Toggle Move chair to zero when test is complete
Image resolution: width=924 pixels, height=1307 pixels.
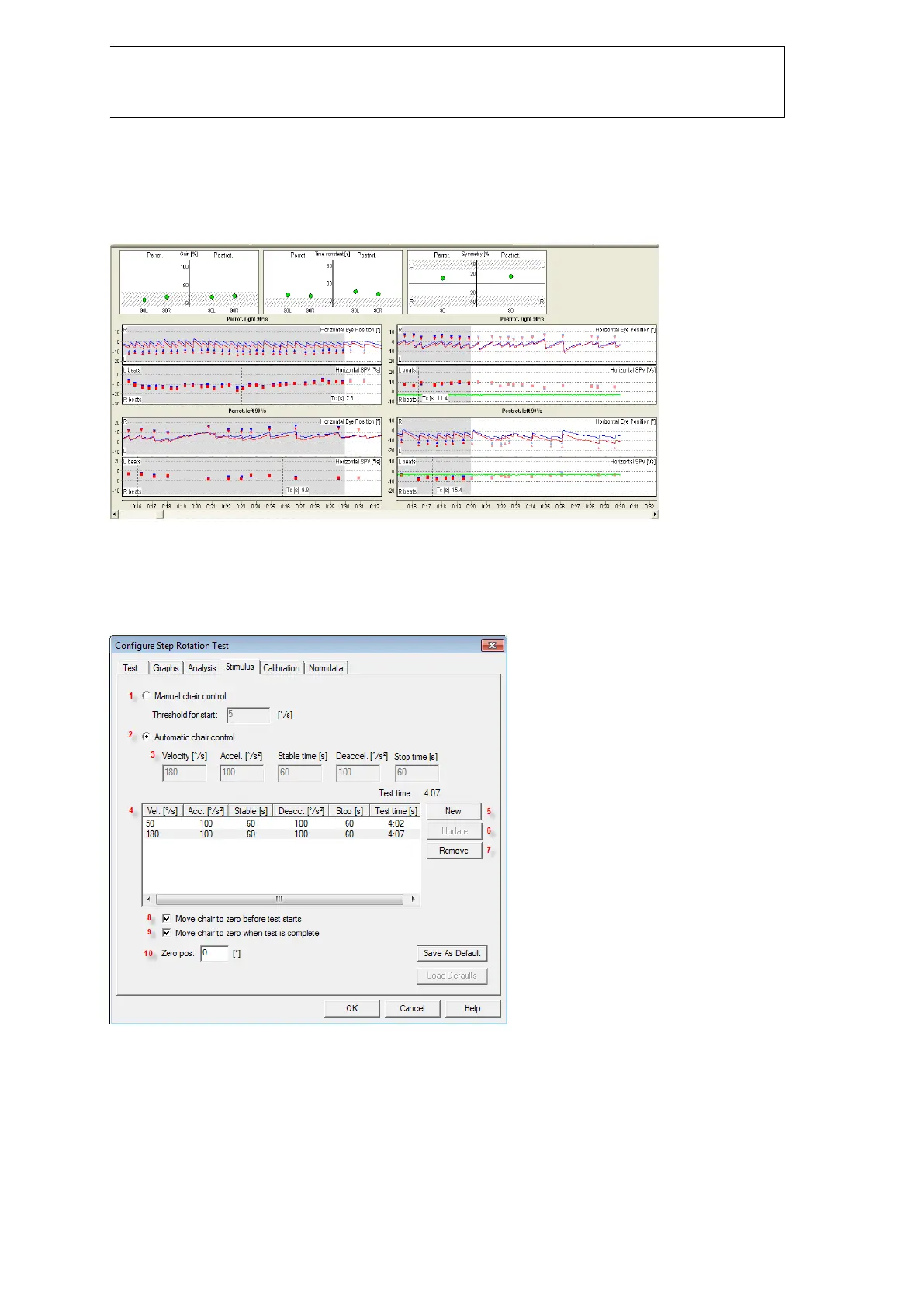(166, 933)
